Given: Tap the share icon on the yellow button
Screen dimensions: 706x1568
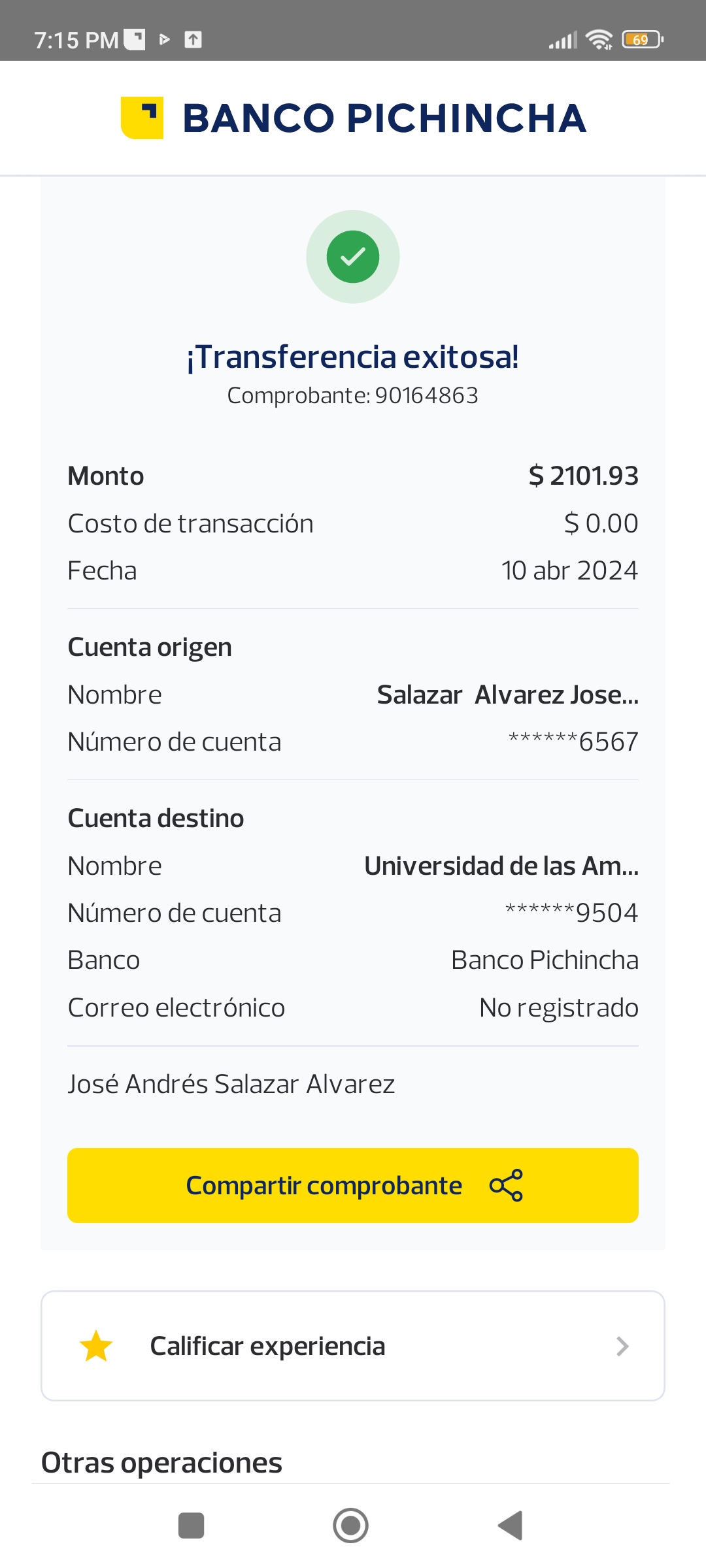Looking at the screenshot, I should (x=506, y=1185).
